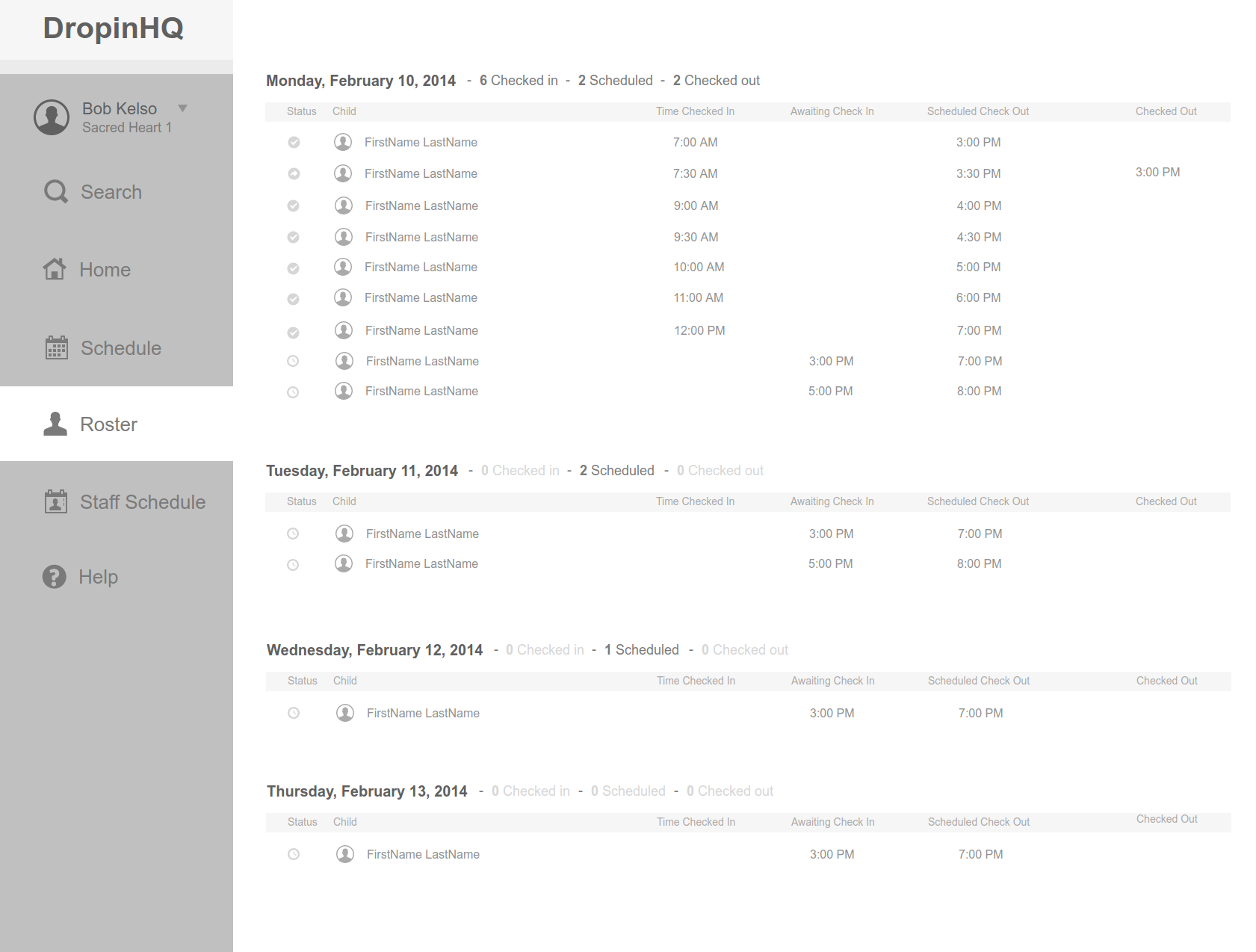The height and width of the screenshot is (952, 1256).
Task: Click the Tuesday, February 11, 2014 heading
Action: click(362, 471)
